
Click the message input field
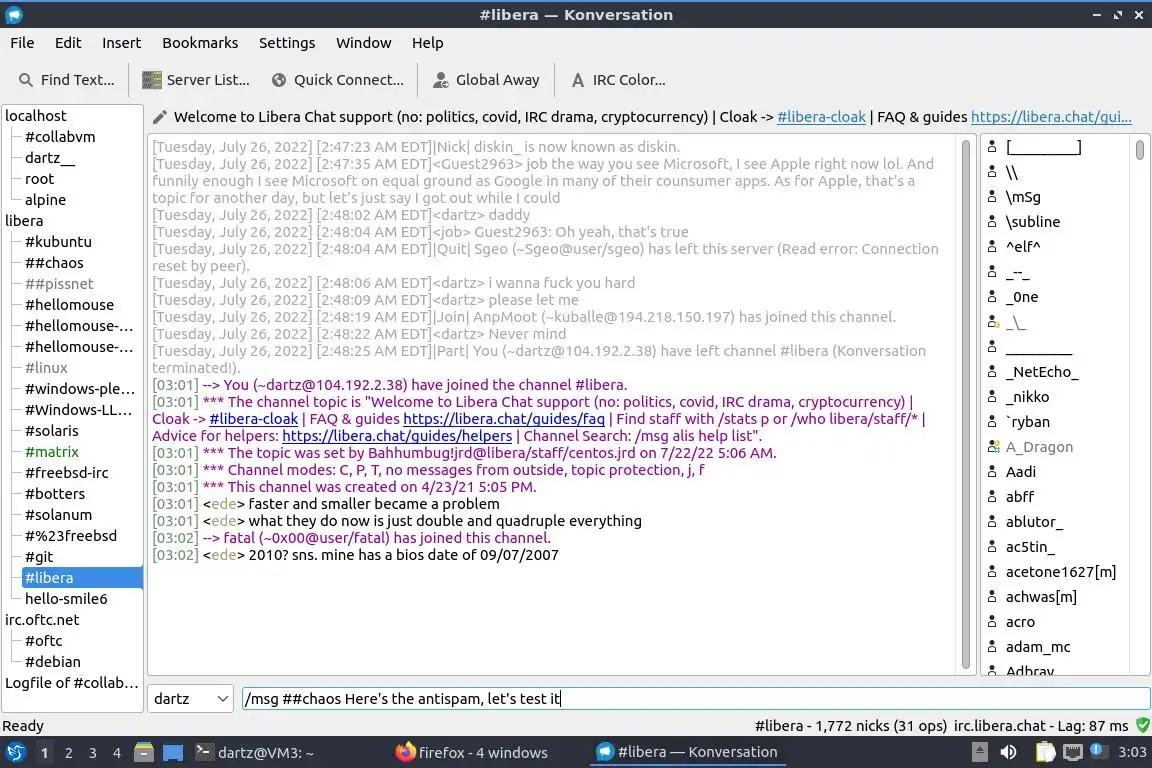pos(696,699)
